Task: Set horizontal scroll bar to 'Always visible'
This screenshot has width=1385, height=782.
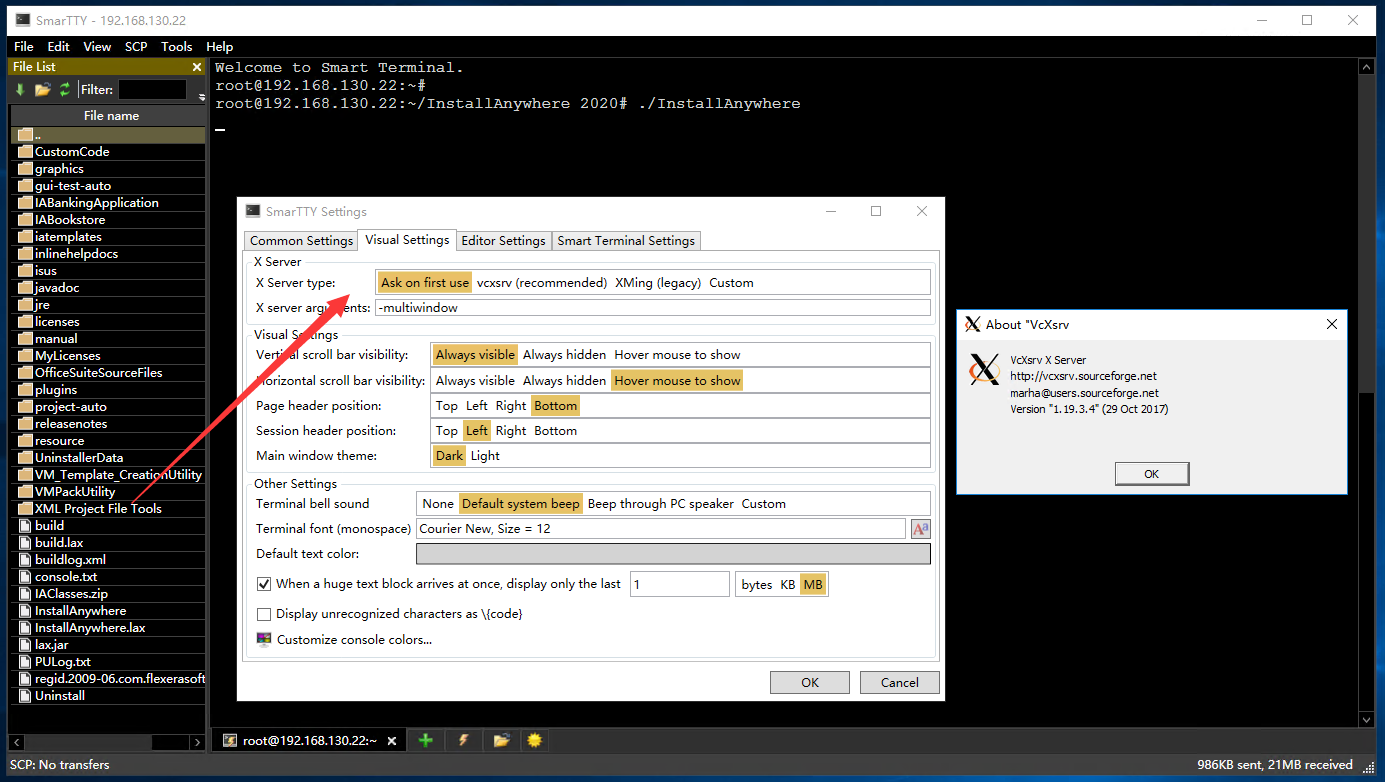Action: point(475,381)
